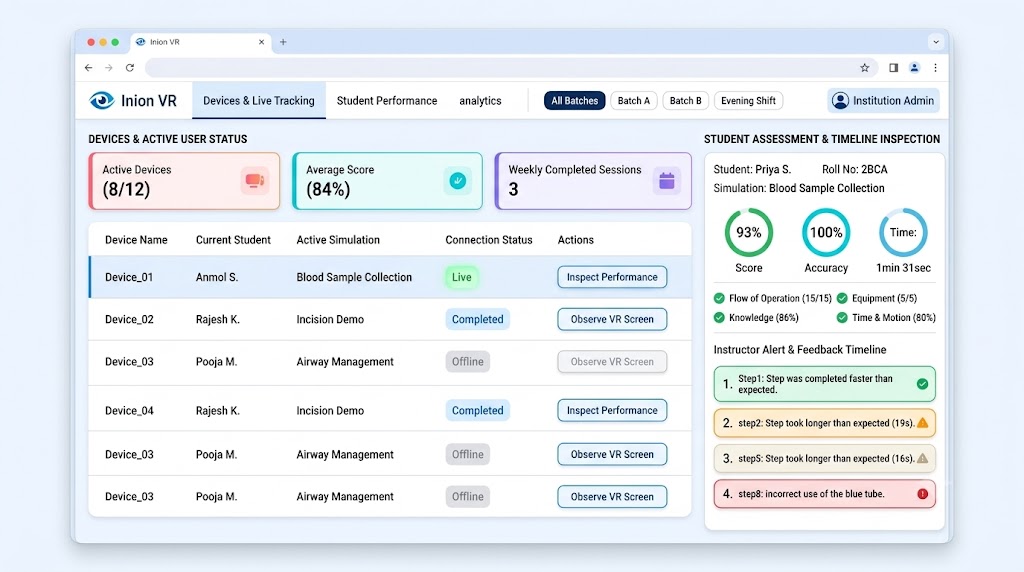Image resolution: width=1024 pixels, height=572 pixels.
Task: Click the disabled Observe VR Screen button
Action: coord(612,362)
